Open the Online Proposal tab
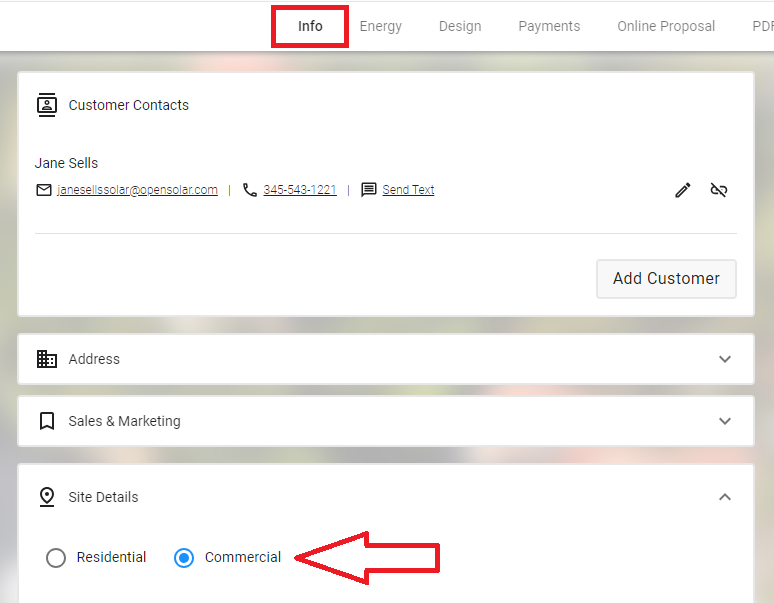 (x=666, y=26)
